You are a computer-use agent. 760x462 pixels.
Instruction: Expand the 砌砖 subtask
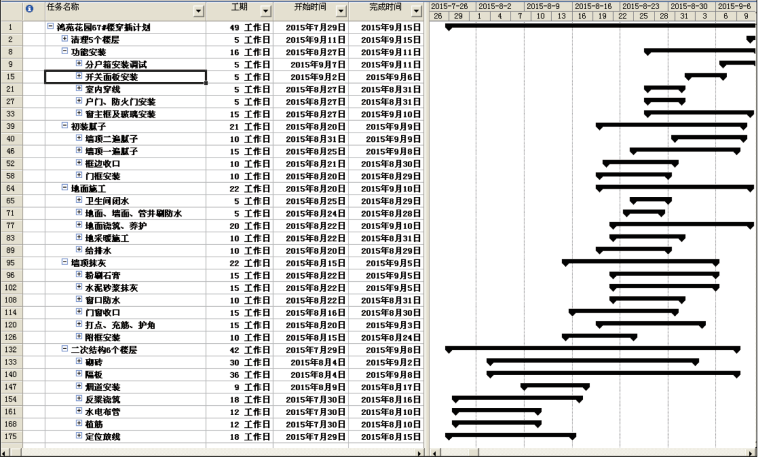(x=79, y=361)
